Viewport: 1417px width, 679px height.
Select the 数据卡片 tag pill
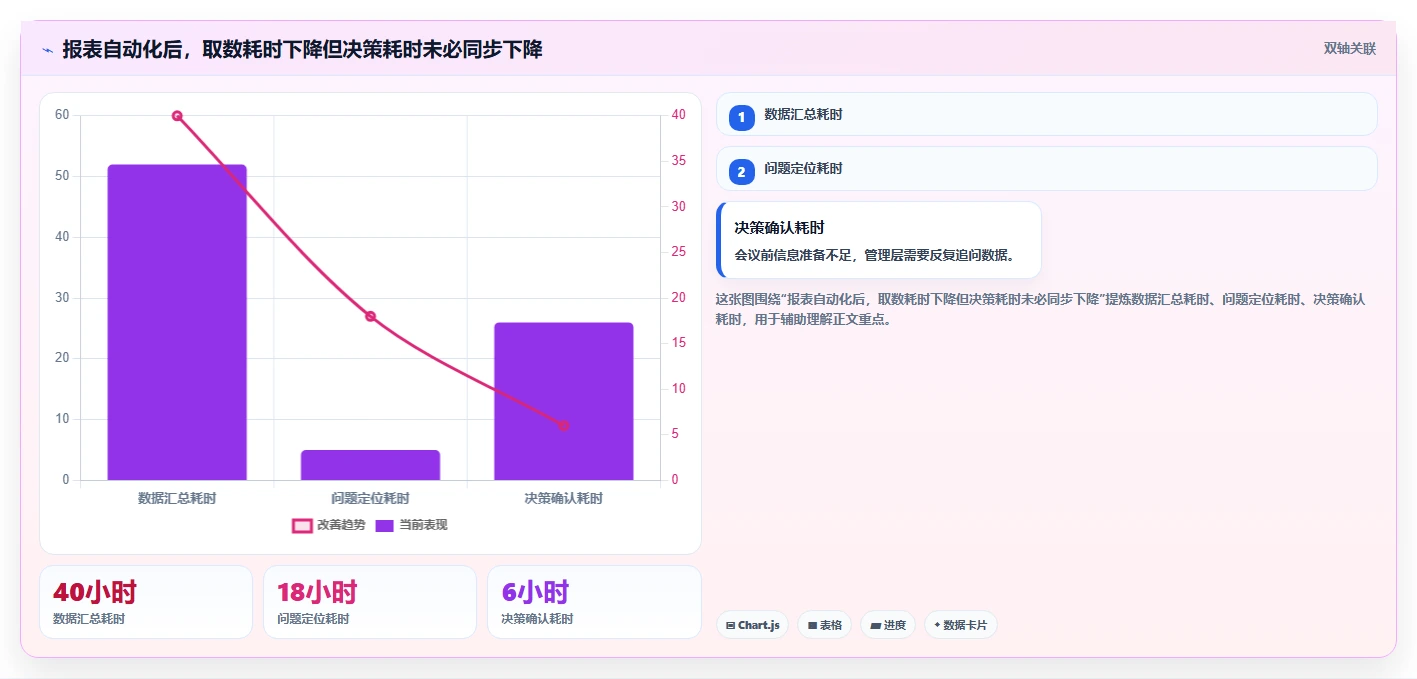point(961,625)
